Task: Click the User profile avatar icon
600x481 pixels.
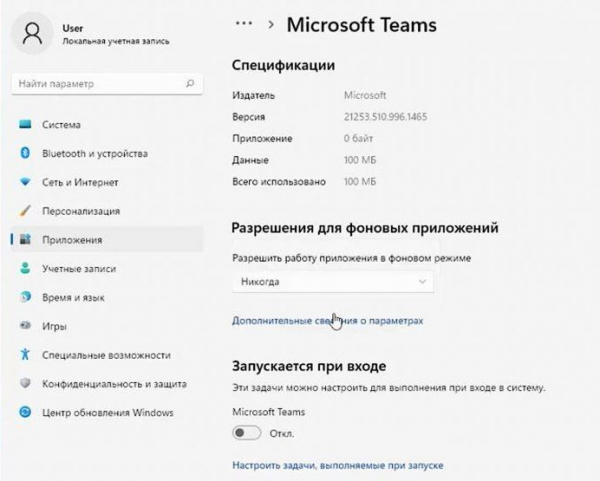Action: pyautogui.click(x=32, y=33)
